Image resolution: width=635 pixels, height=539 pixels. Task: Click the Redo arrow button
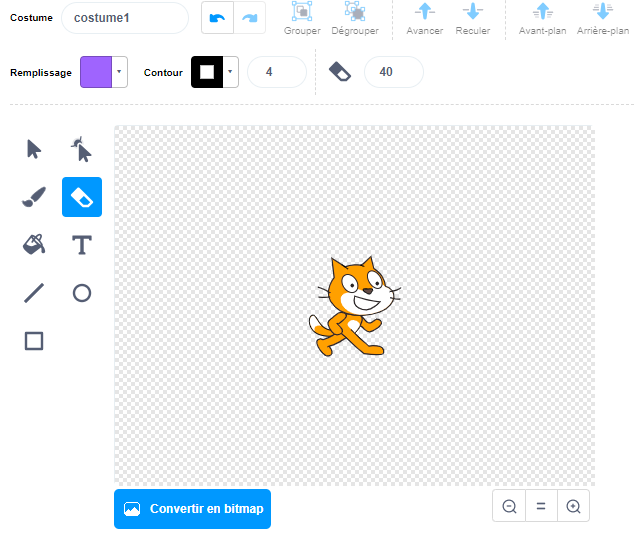click(249, 18)
